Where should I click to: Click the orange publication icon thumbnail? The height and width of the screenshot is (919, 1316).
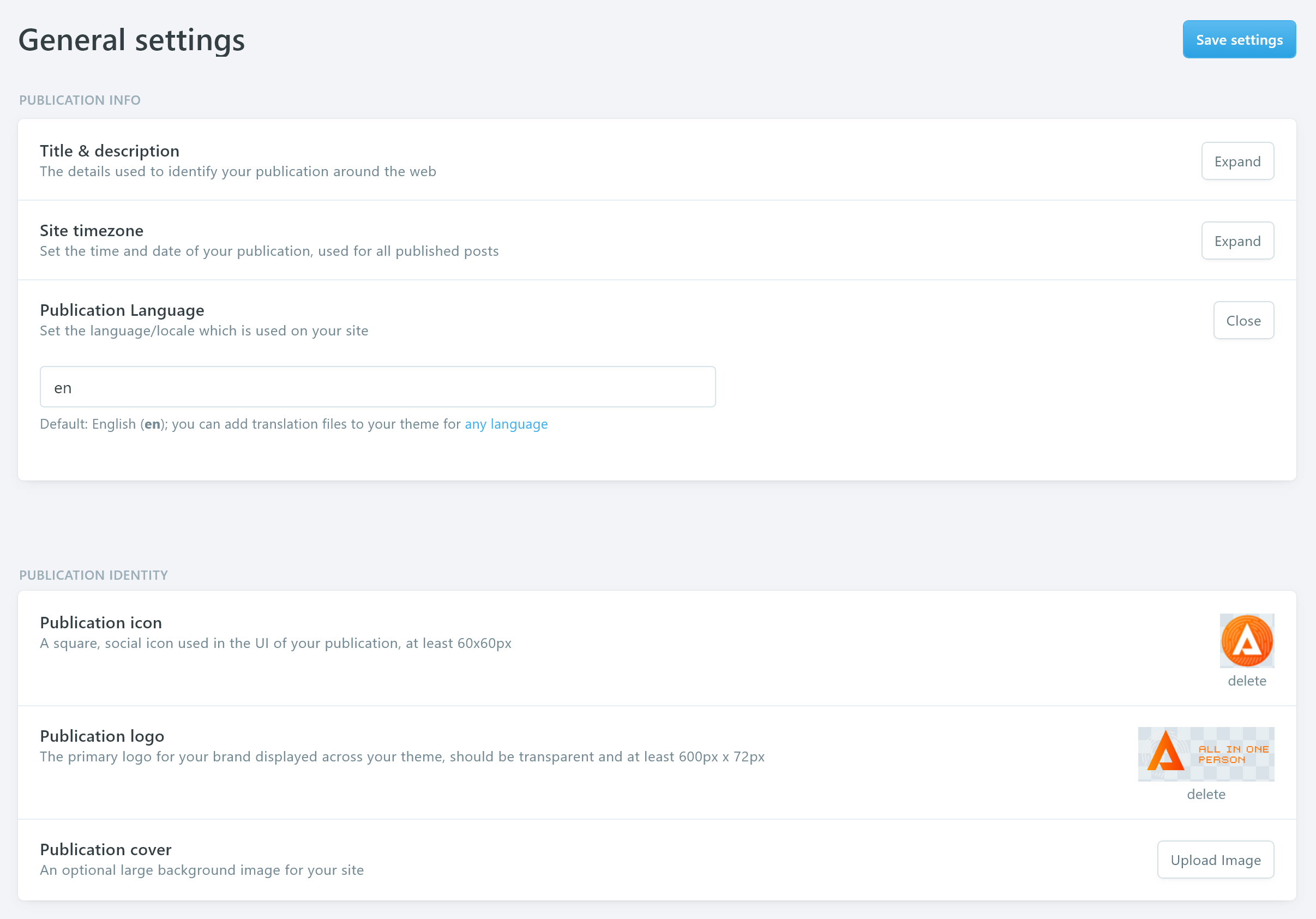coord(1246,640)
